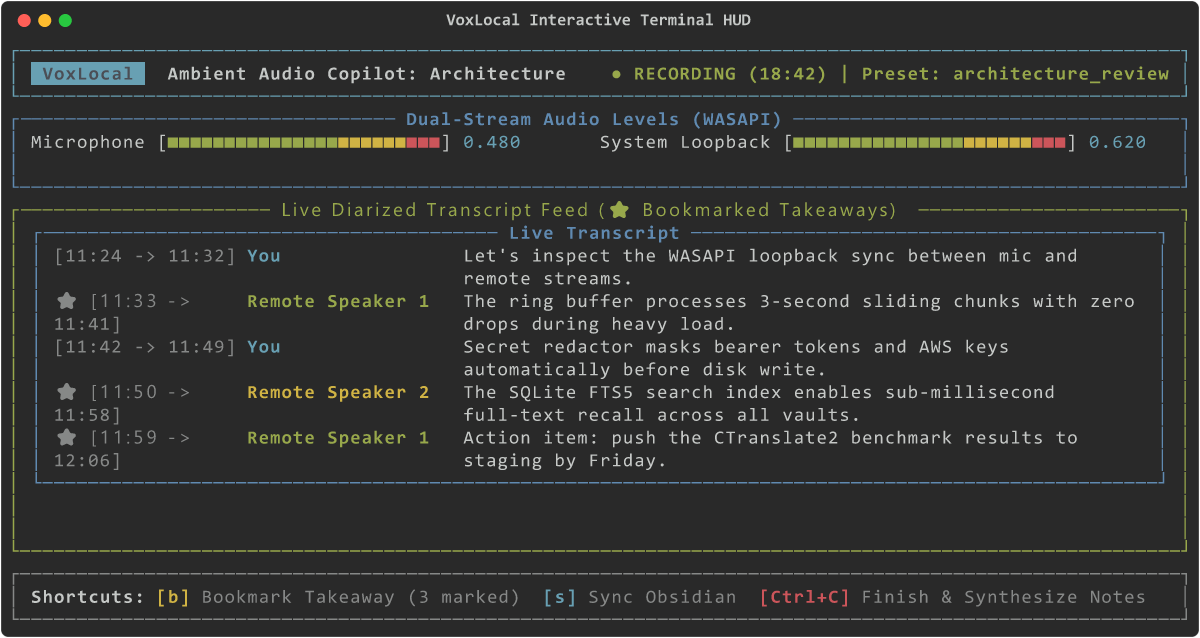Click the Microphone level value 0.480
1200x638 pixels.
[492, 142]
